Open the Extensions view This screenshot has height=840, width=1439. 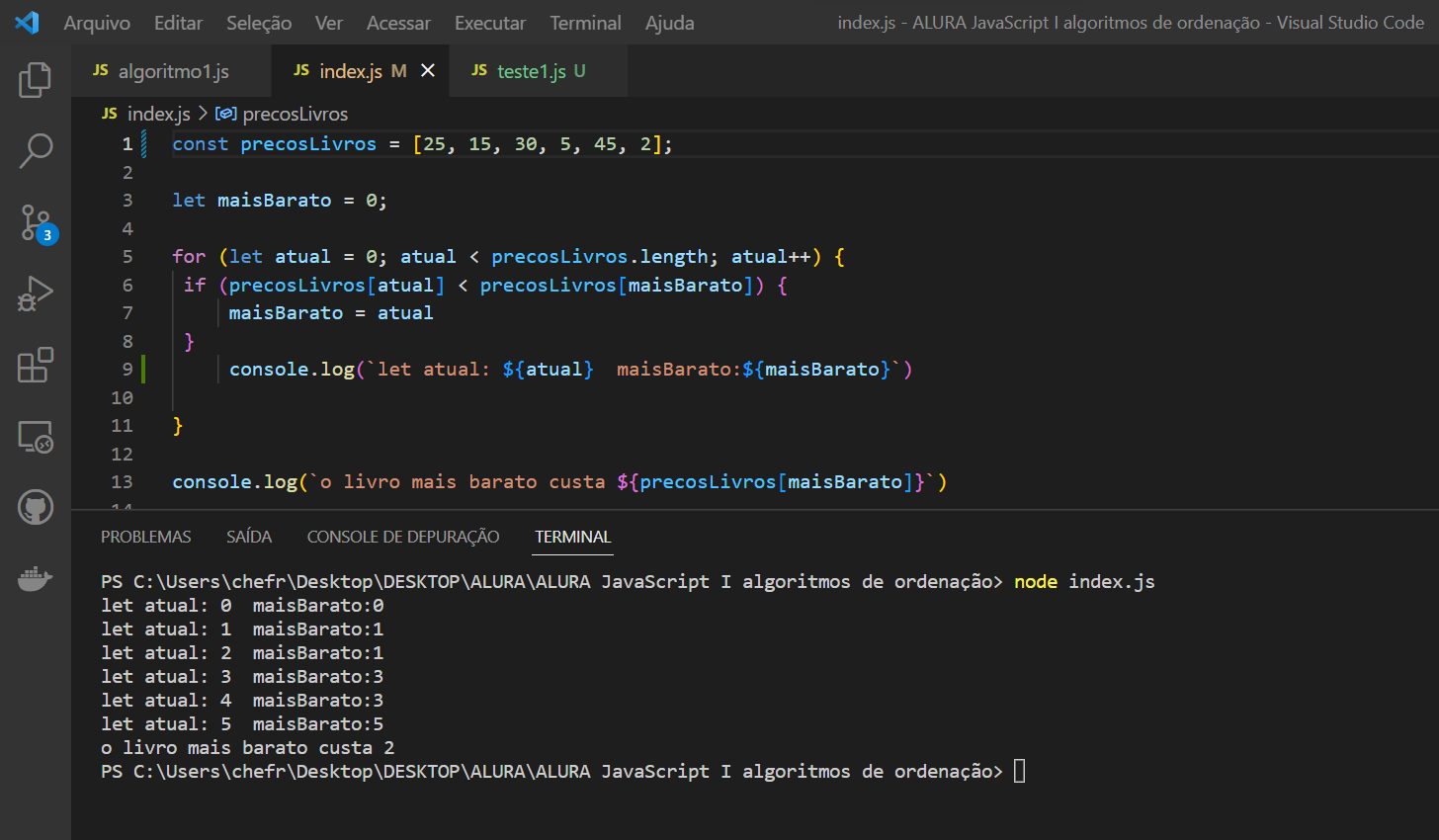click(x=36, y=365)
